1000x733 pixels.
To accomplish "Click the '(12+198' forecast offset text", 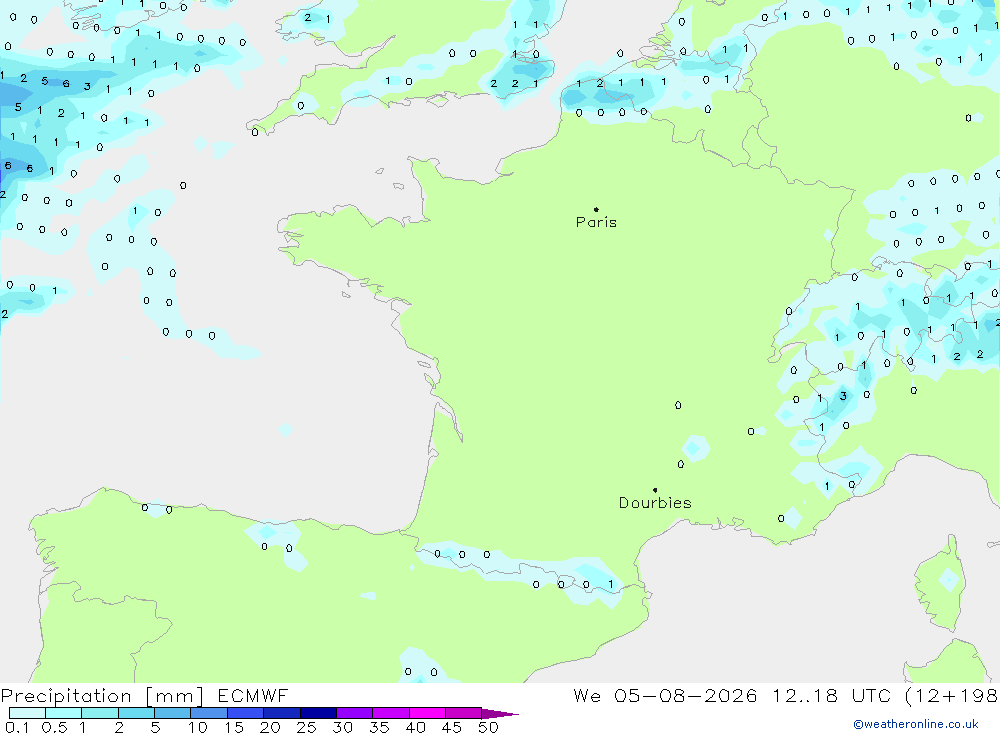I will [952, 696].
